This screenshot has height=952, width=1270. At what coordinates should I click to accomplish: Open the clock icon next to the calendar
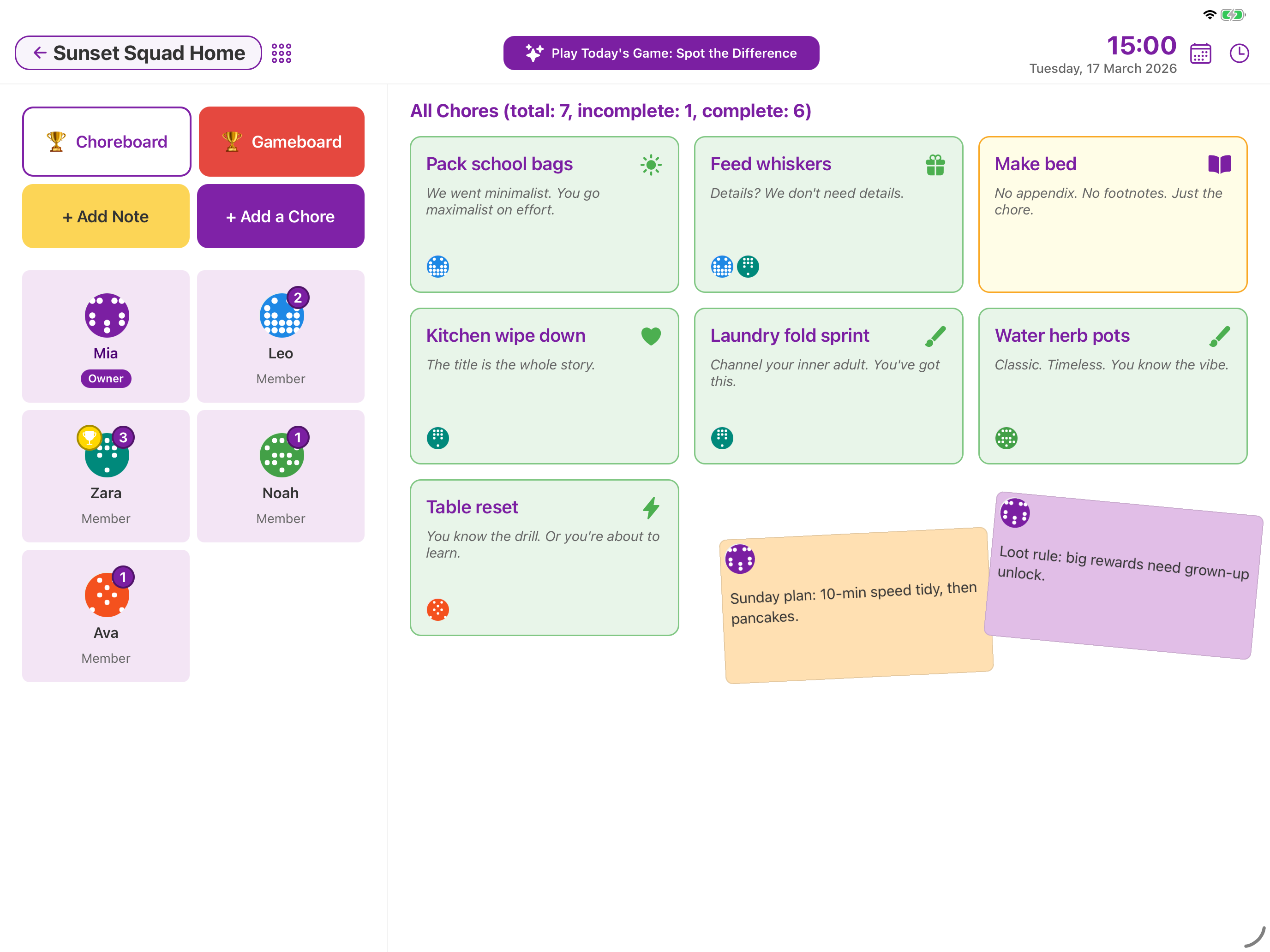coord(1239,53)
